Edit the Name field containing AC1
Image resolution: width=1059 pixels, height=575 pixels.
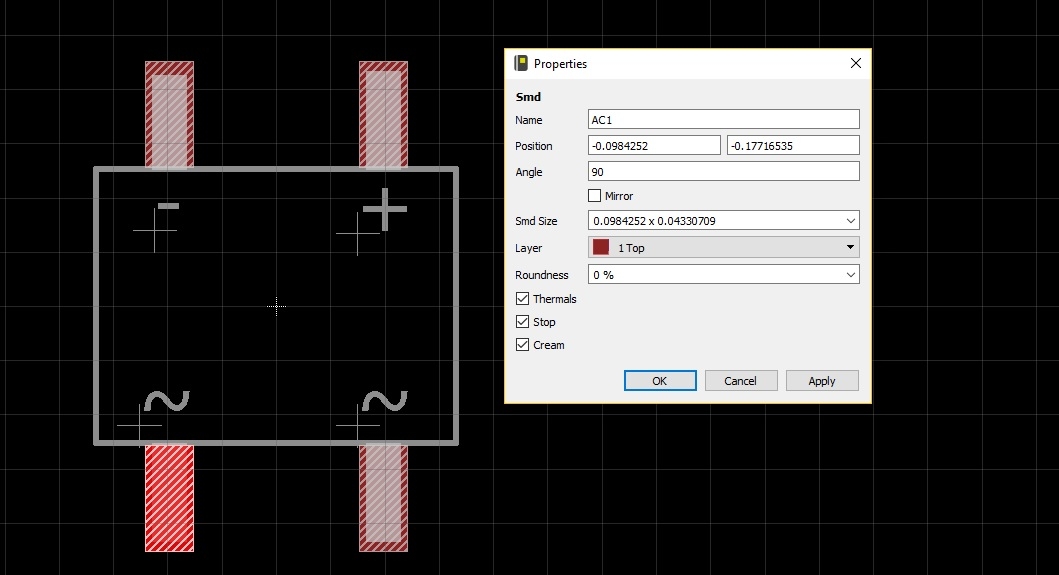[723, 120]
